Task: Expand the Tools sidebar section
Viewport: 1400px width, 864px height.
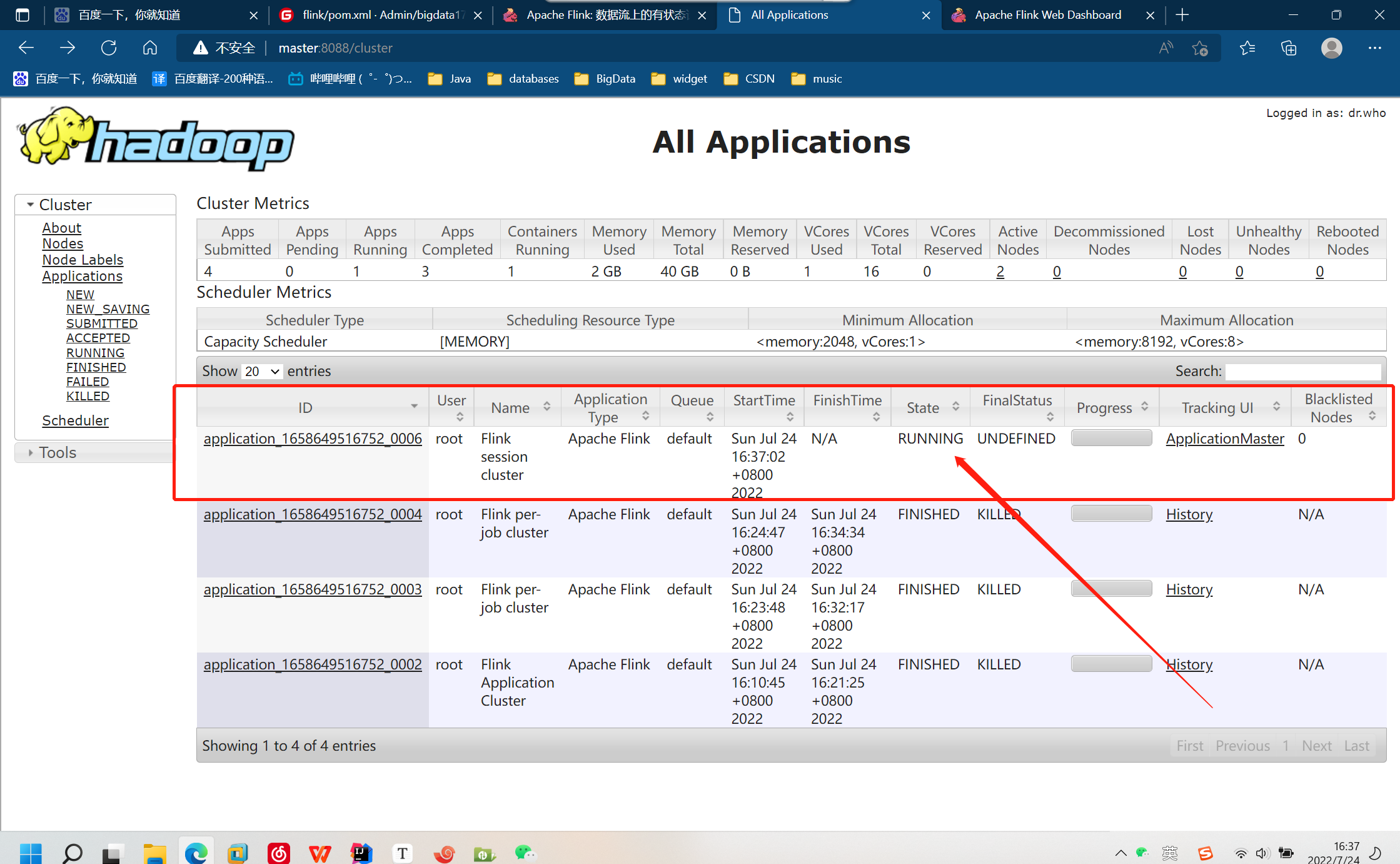Action: pos(58,452)
